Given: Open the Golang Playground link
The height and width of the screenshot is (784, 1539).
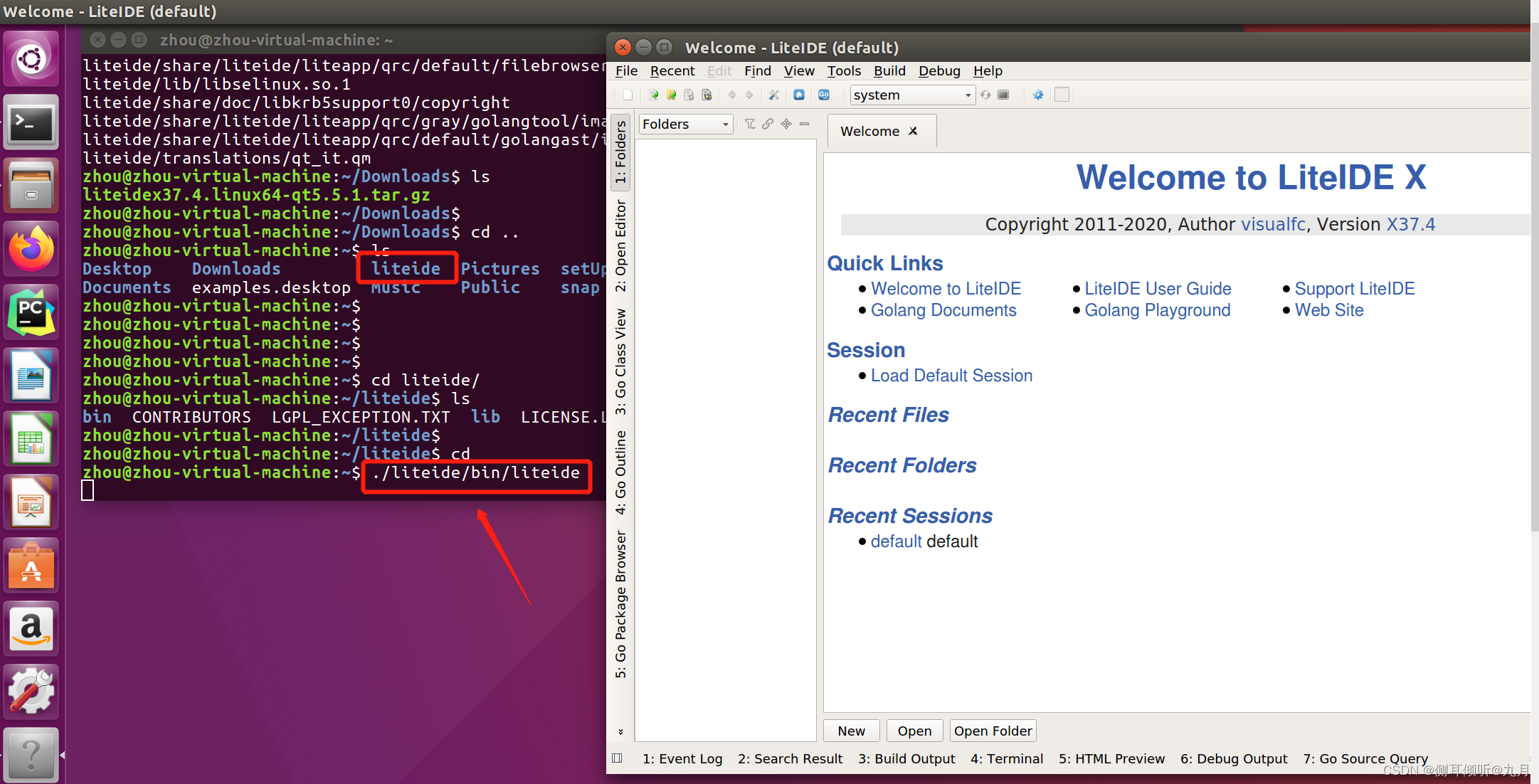Looking at the screenshot, I should (x=1157, y=310).
